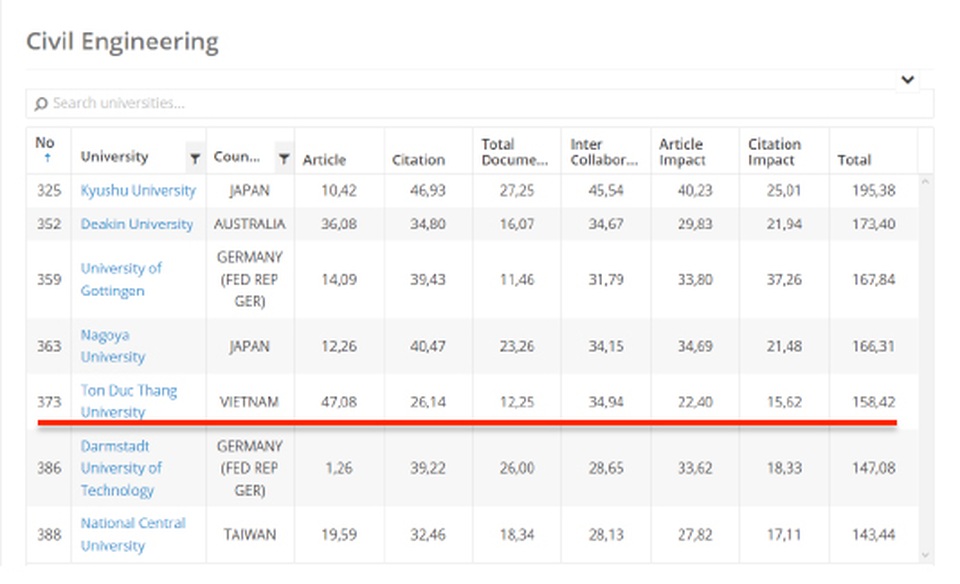Open the Darmstadt University of Technology link

(121, 468)
